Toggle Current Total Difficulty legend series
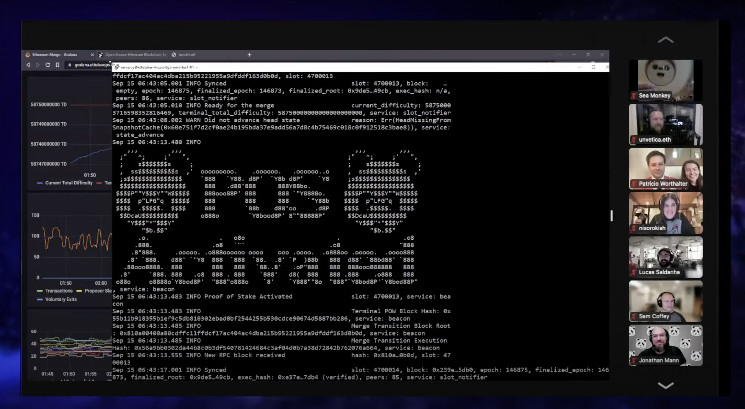Viewport: 745px width, 409px height. [65, 183]
